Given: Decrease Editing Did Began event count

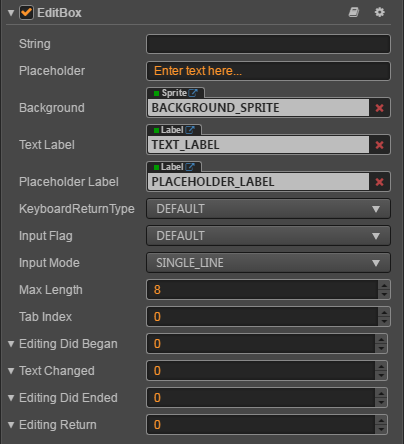Looking at the screenshot, I should click(x=381, y=348).
